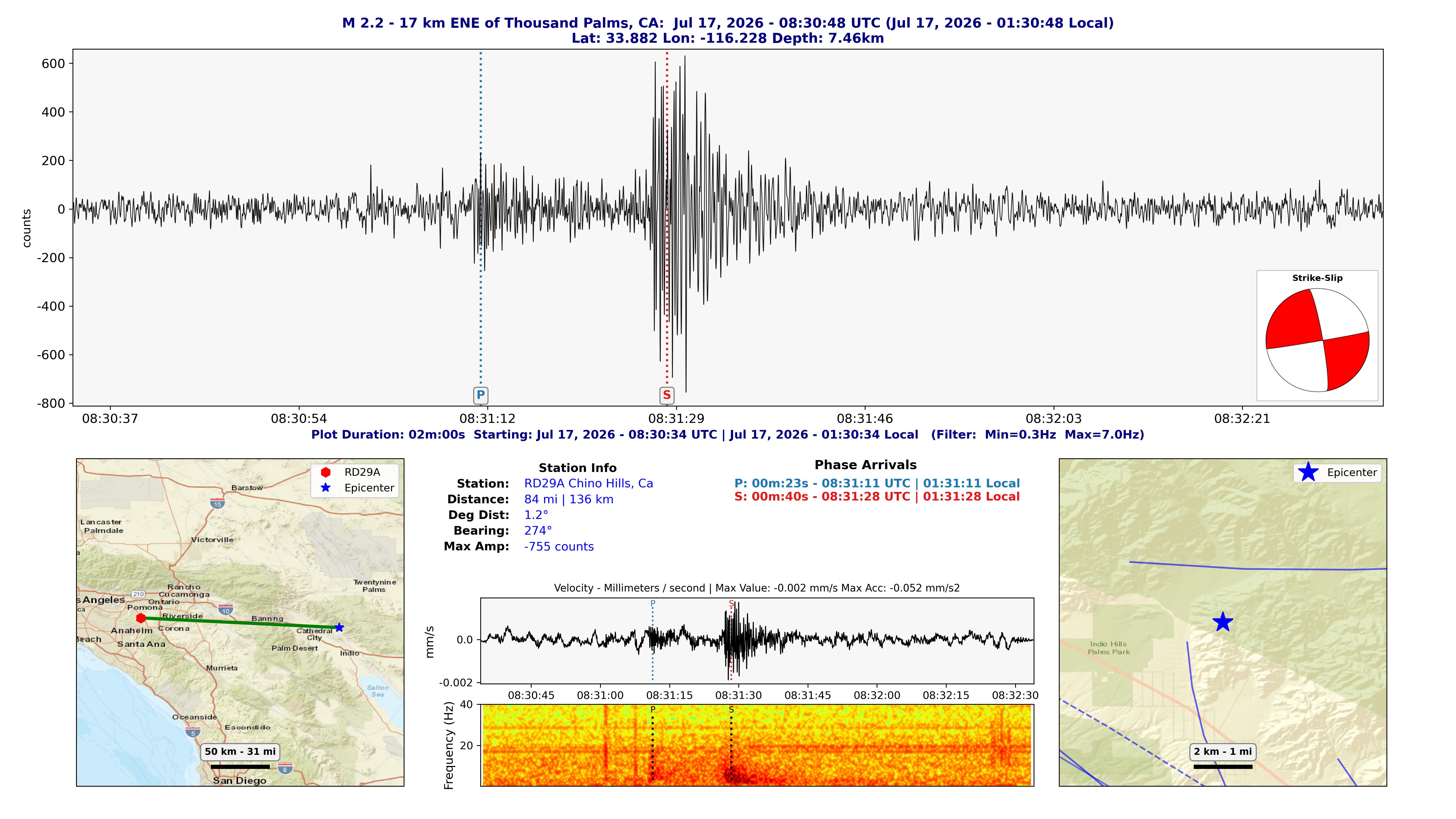Click the S label atop the velocity plot

pos(731,604)
